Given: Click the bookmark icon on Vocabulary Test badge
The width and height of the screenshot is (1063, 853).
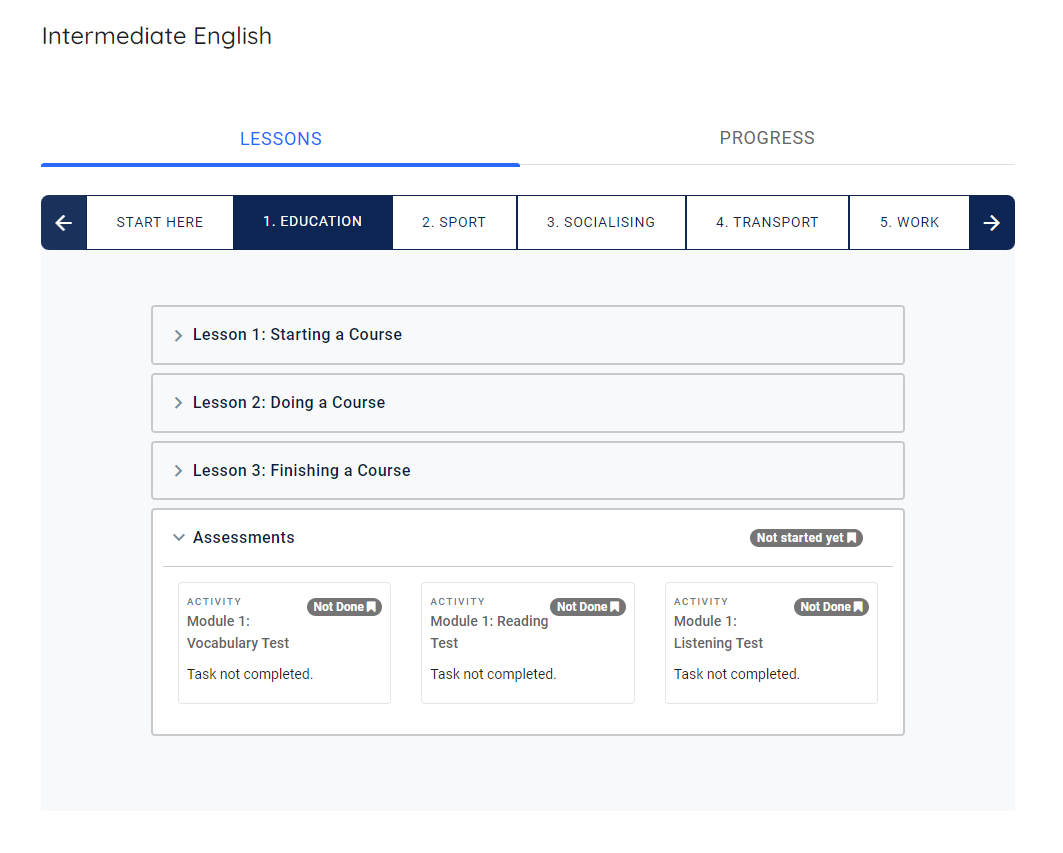Looking at the screenshot, I should pyautogui.click(x=371, y=606).
